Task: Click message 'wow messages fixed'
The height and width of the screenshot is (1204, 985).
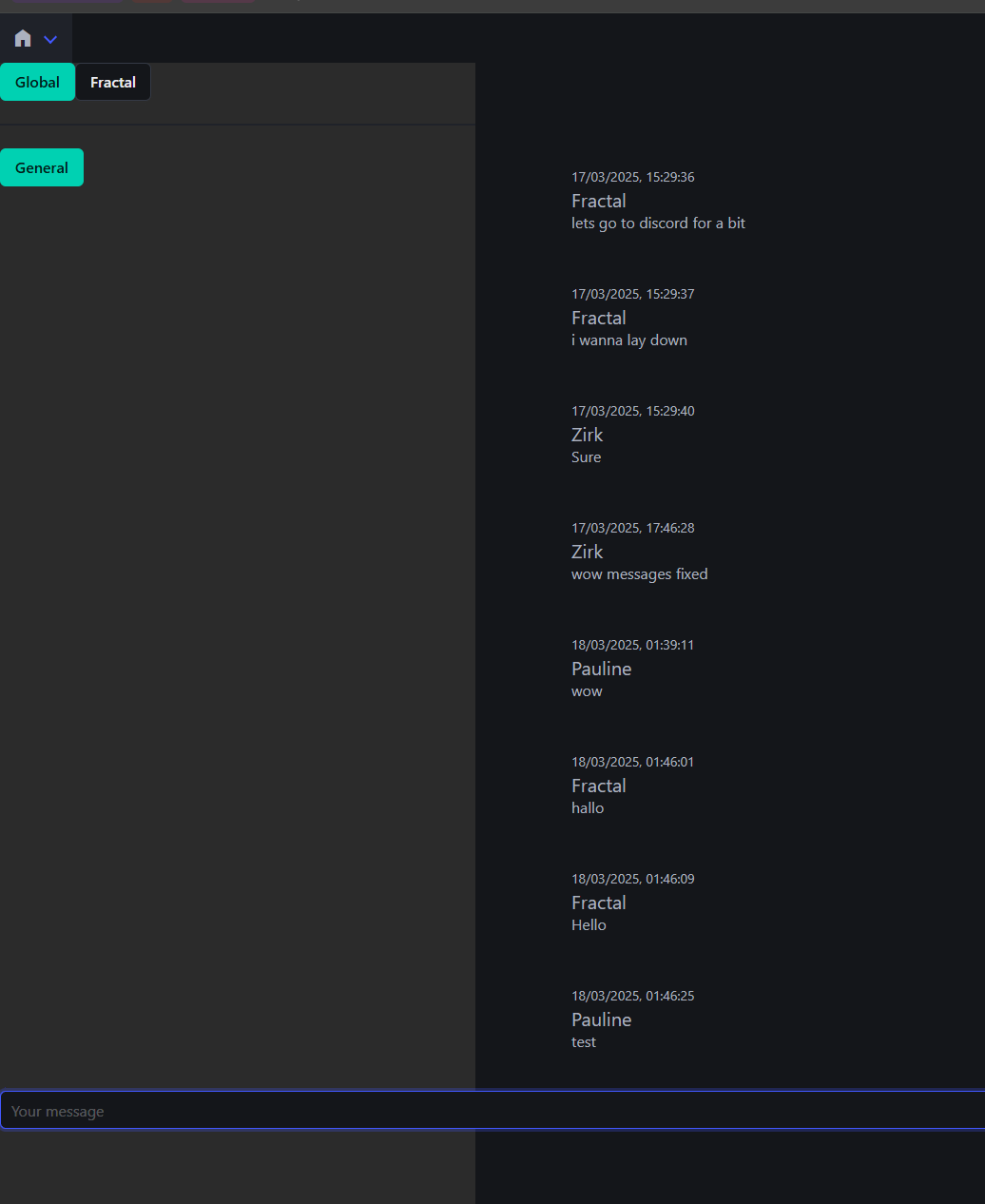Action: (x=639, y=574)
